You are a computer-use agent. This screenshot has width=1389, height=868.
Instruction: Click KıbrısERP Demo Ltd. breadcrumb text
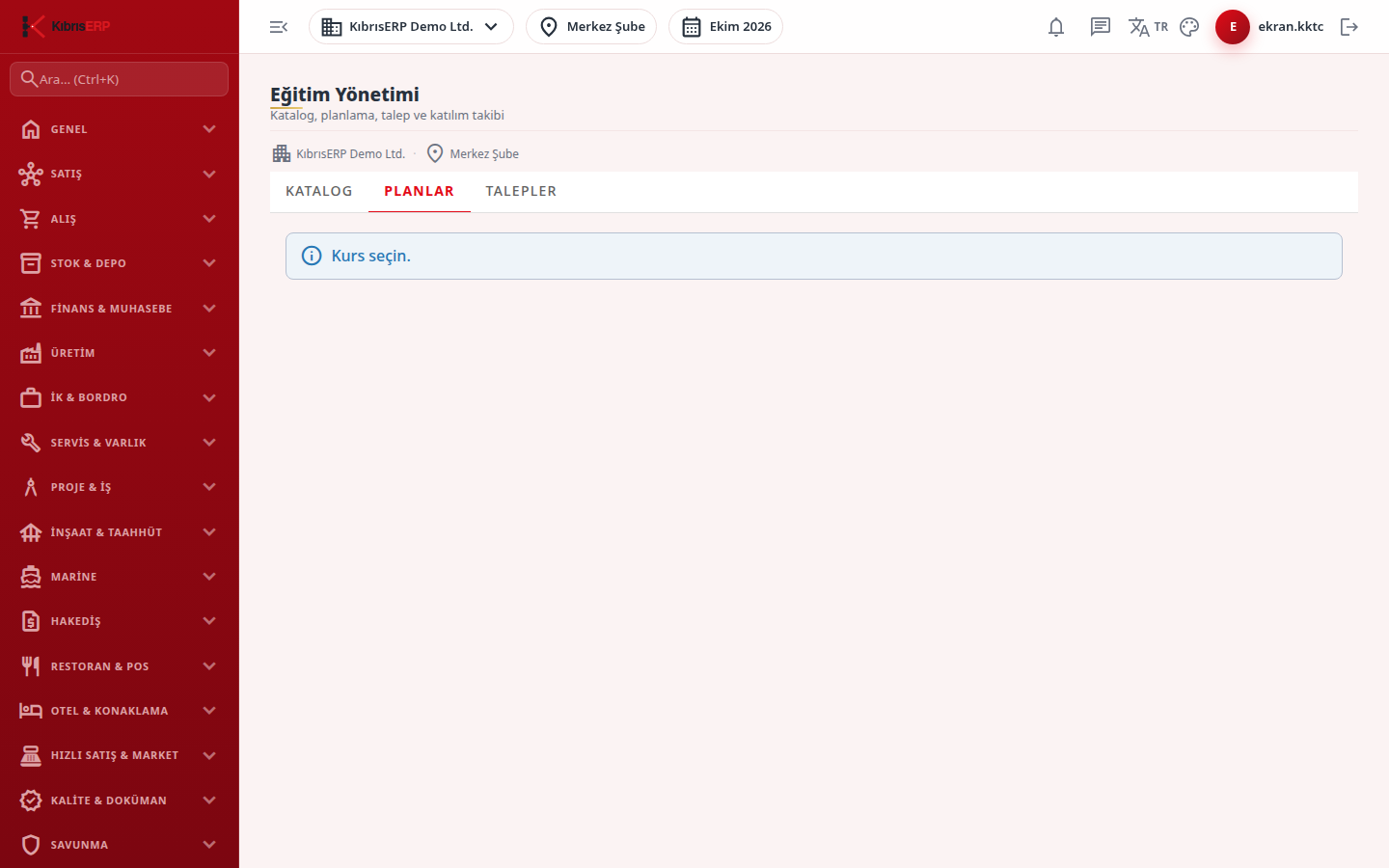click(350, 153)
